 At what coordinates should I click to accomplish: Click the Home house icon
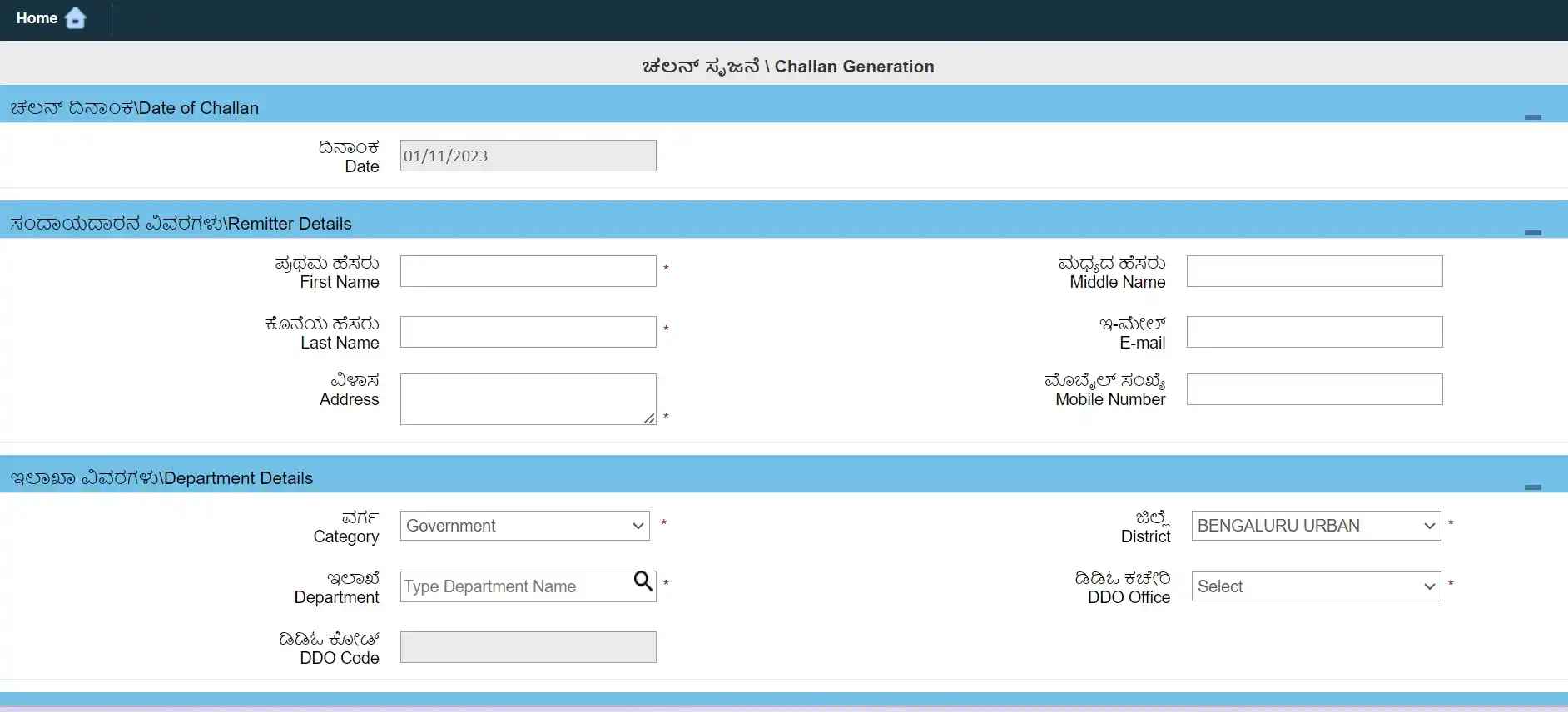pos(75,18)
